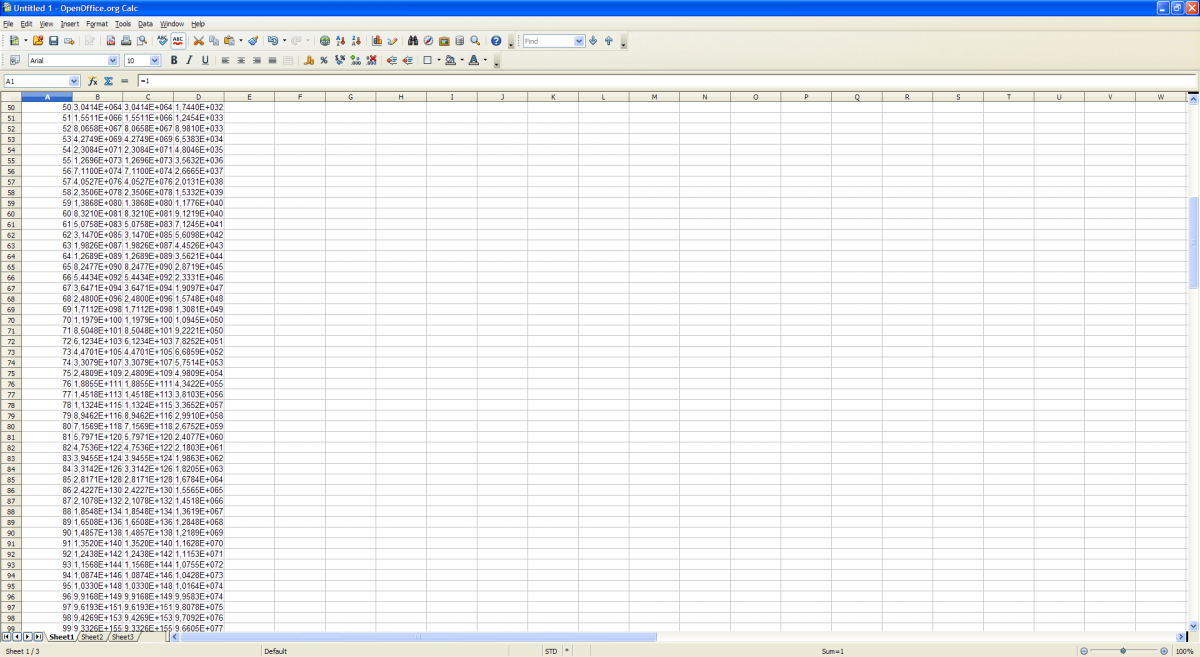Open the Insert Chart tool
This screenshot has height=657, width=1200.
coord(377,41)
